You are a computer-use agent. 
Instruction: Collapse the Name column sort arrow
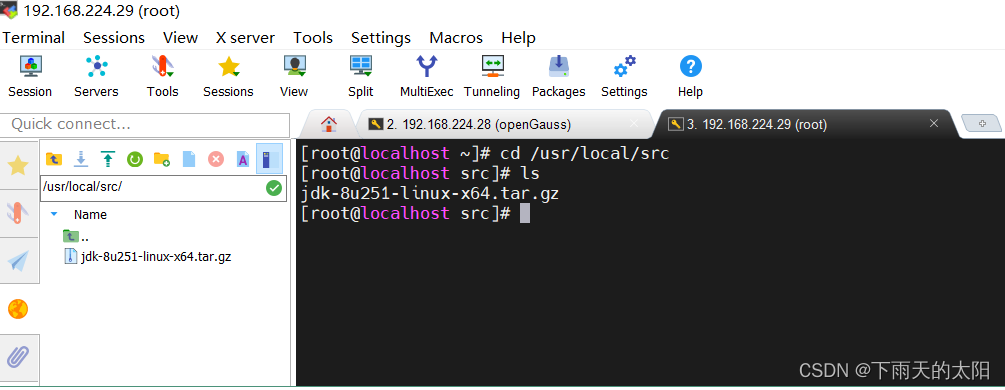point(54,214)
